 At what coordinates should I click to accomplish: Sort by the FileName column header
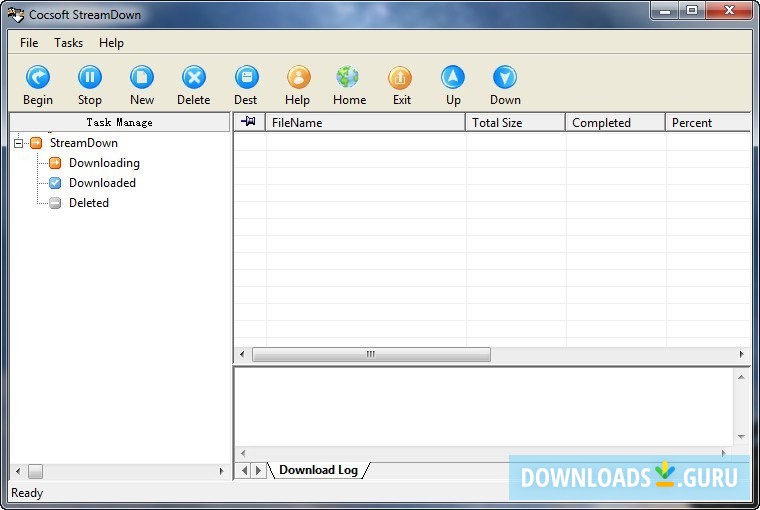point(365,123)
